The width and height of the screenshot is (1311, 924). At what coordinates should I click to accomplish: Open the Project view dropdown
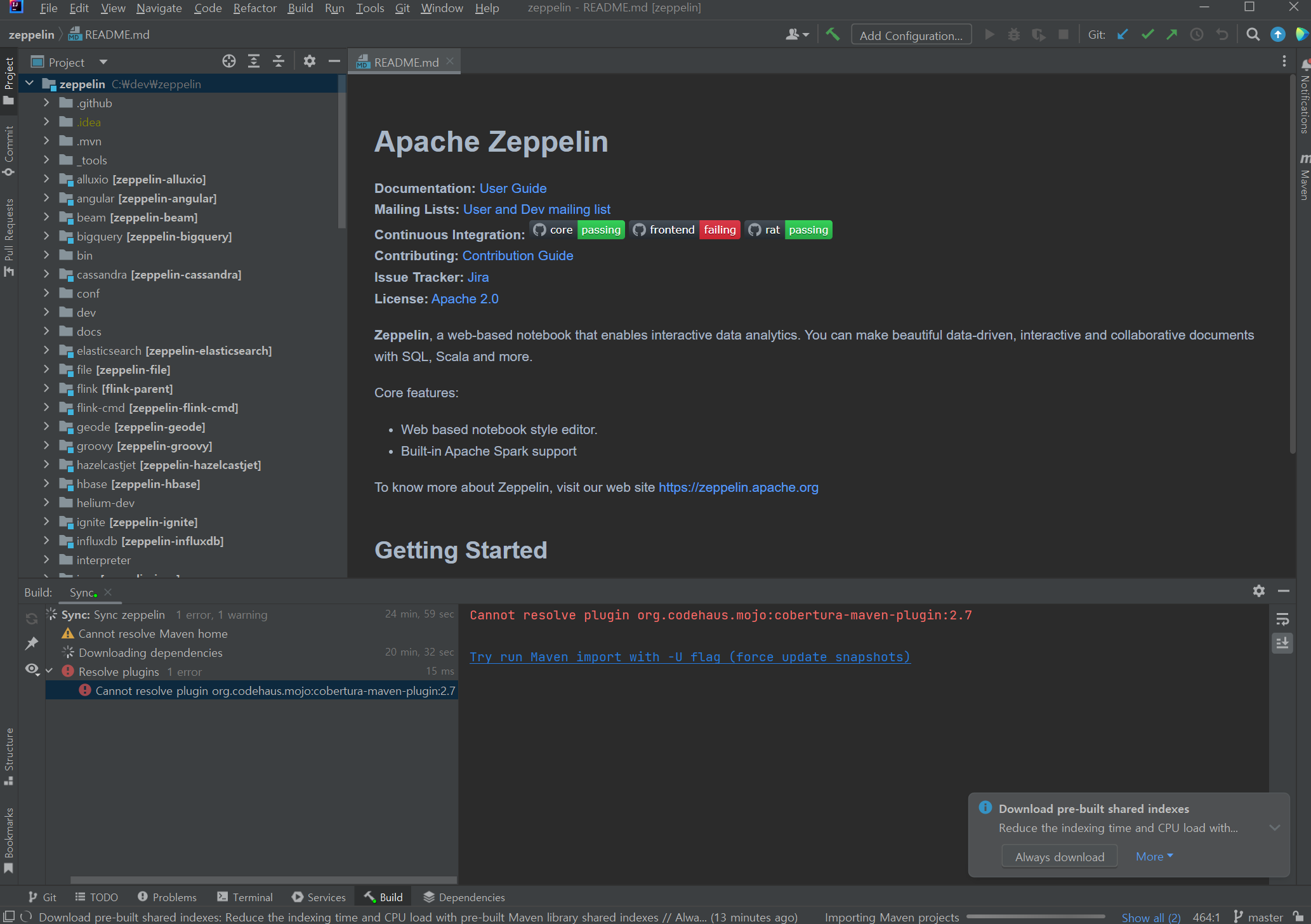point(103,62)
